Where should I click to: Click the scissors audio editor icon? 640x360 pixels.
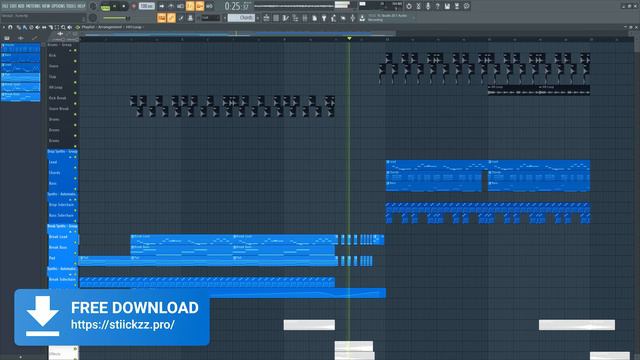coord(418,6)
